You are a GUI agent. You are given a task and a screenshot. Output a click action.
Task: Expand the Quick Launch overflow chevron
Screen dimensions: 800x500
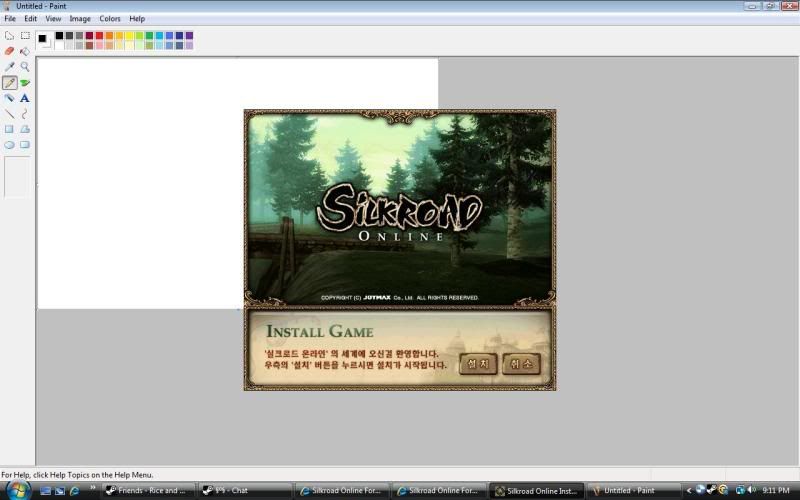click(92, 488)
